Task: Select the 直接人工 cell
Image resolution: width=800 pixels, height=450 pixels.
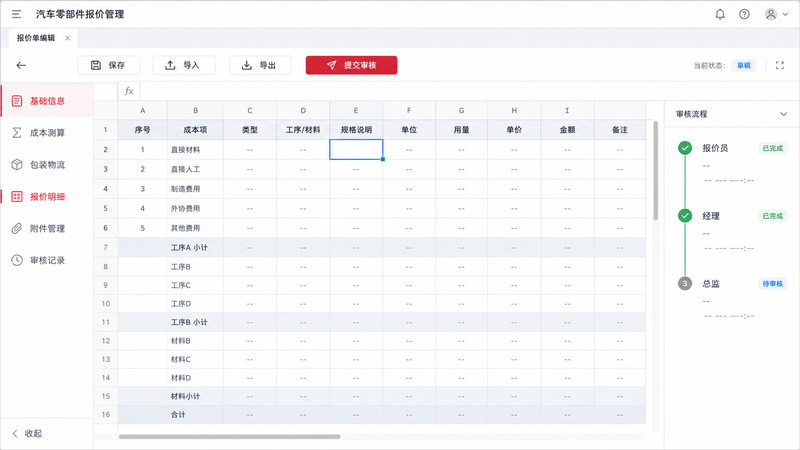Action: click(x=195, y=169)
